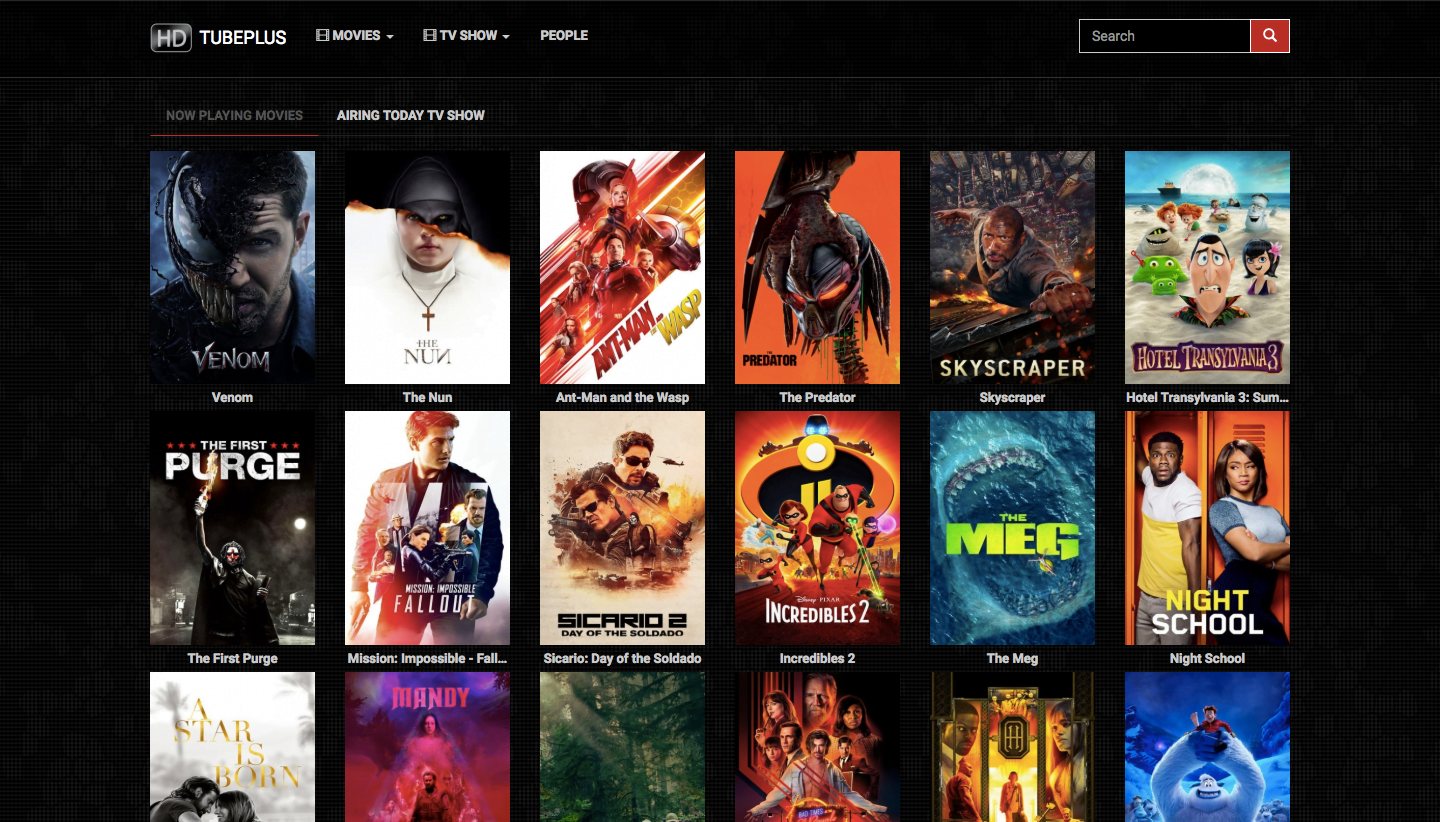Click the red search magnifier button
The height and width of the screenshot is (822, 1440).
pyautogui.click(x=1270, y=36)
